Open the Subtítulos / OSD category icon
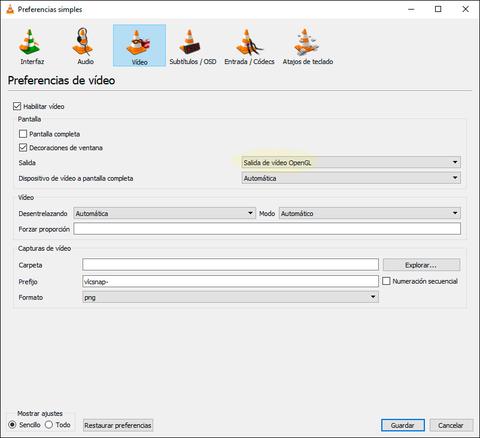Viewport: 480px width, 438px height. click(193, 46)
